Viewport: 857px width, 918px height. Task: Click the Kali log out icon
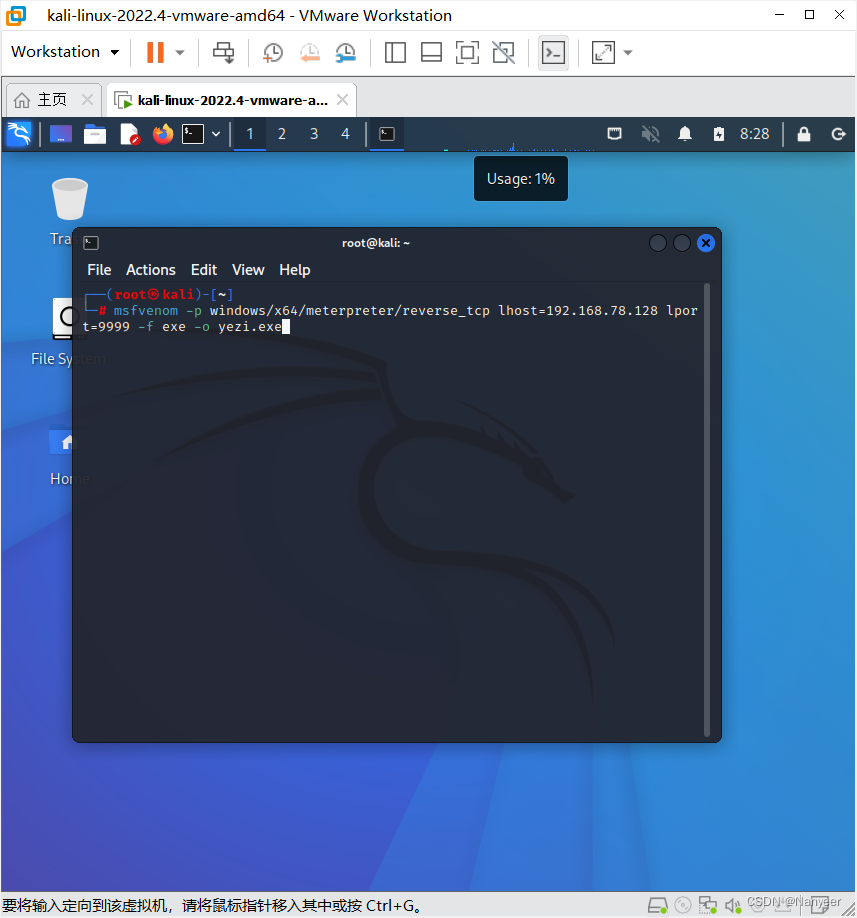(838, 134)
